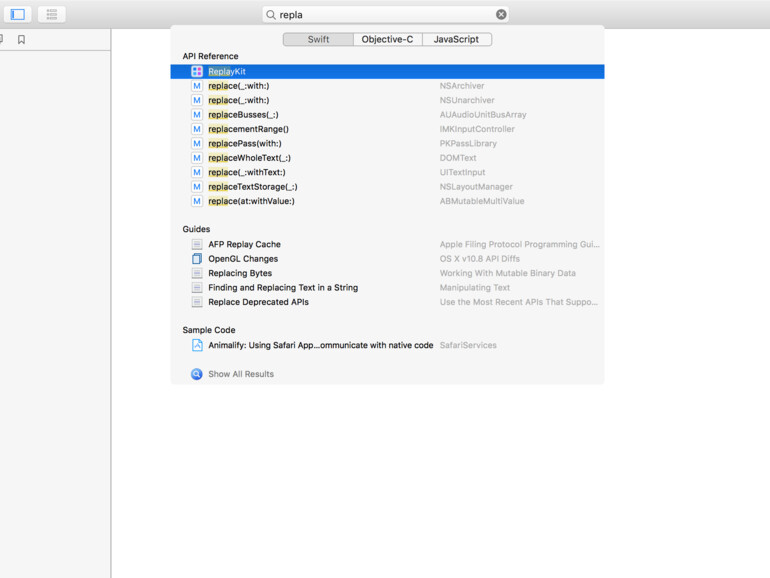Viewport: 770px width, 578px height.
Task: Open replace(_:with:) from NSUnarchiver
Action: coord(387,100)
